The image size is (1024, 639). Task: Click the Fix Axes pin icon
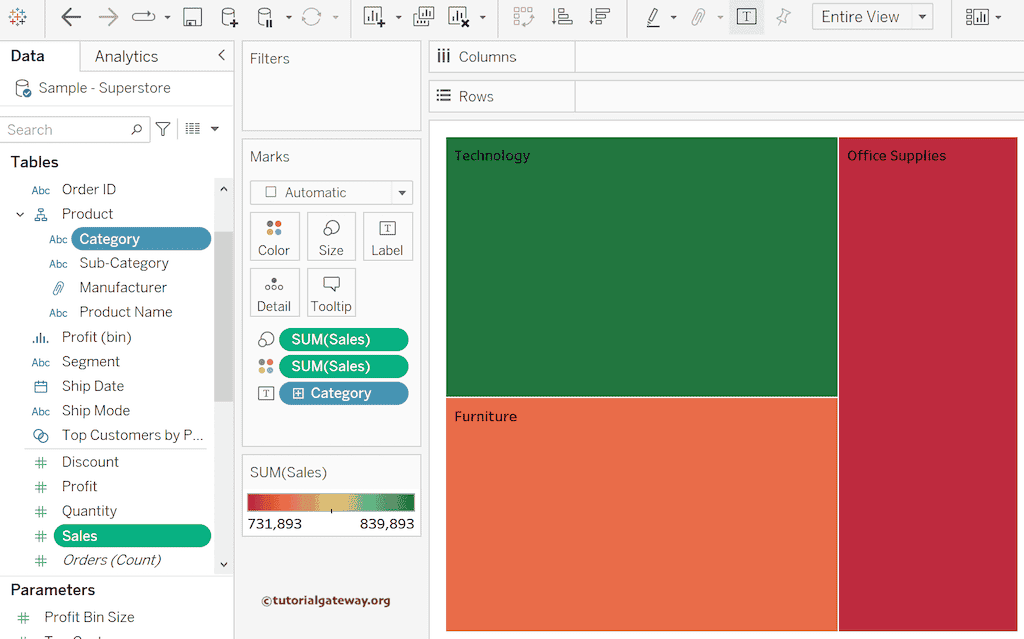[783, 17]
